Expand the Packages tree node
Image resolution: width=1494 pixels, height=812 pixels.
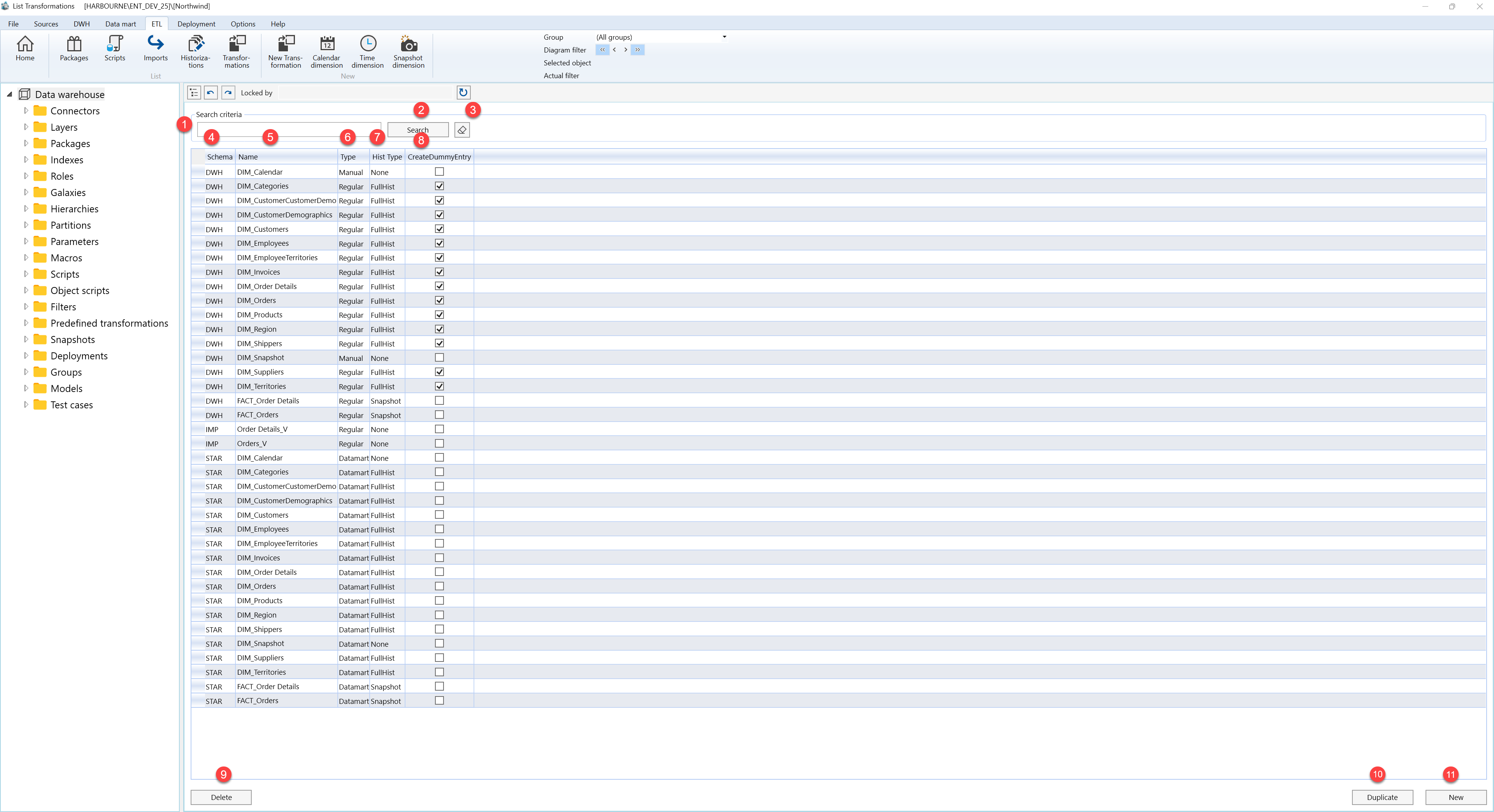pos(26,143)
